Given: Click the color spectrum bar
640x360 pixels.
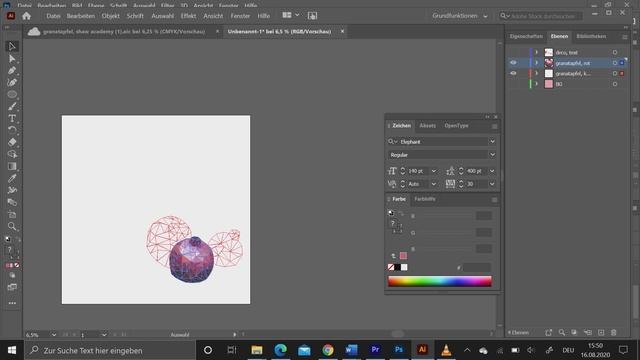Looking at the screenshot, I should (440, 281).
